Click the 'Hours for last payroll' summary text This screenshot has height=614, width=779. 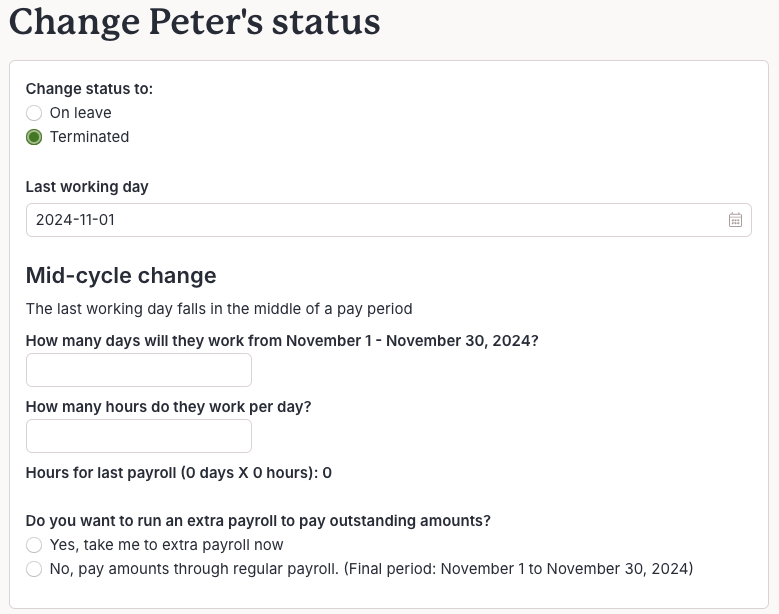178,472
